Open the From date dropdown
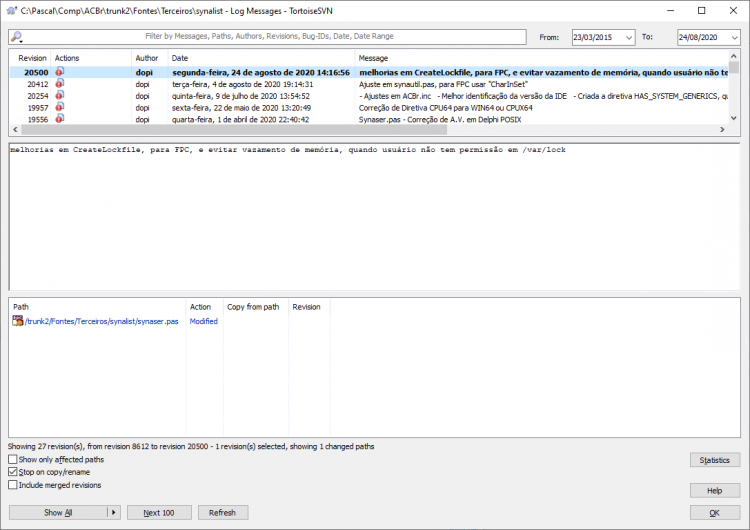This screenshot has width=750, height=530. pyautogui.click(x=629, y=37)
